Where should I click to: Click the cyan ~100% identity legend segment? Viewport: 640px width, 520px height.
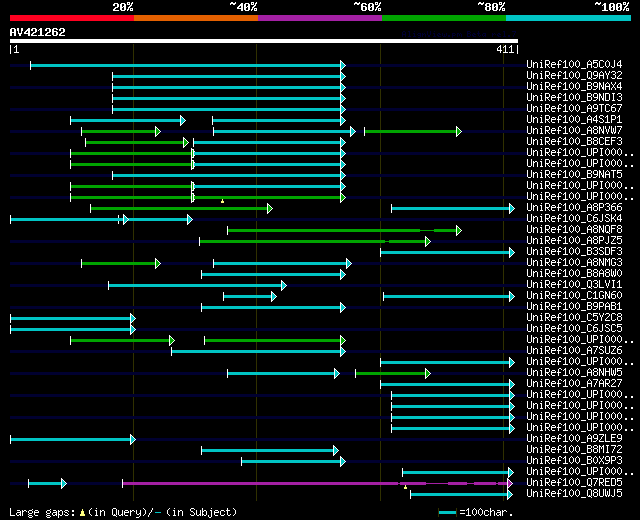(x=569, y=18)
